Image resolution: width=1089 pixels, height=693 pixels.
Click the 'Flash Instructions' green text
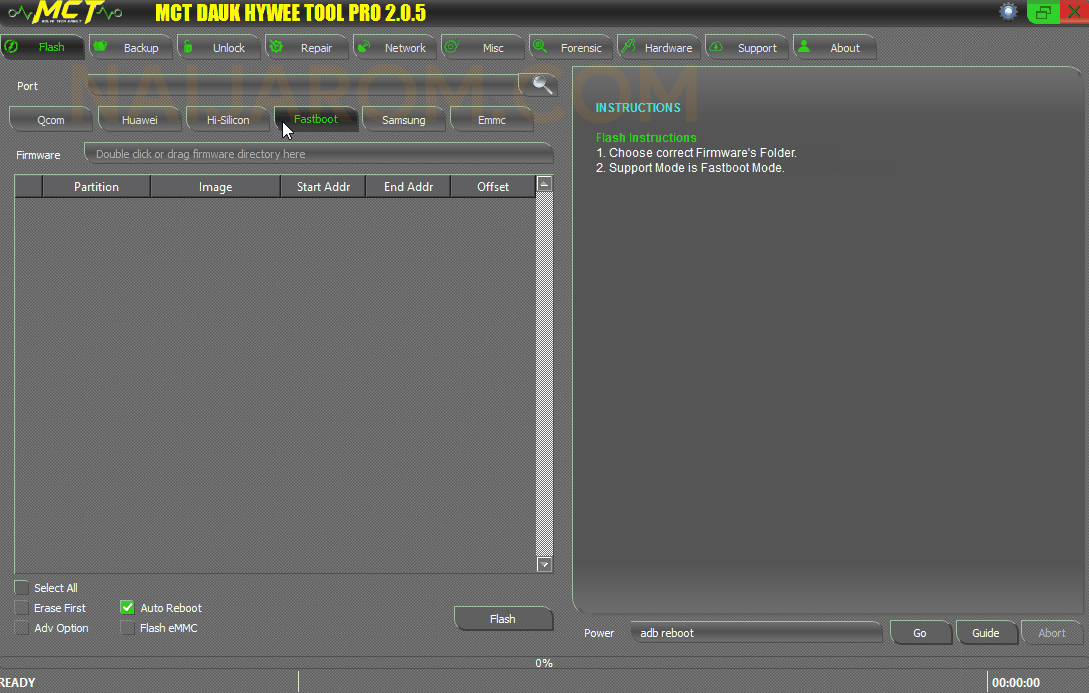pyautogui.click(x=646, y=137)
